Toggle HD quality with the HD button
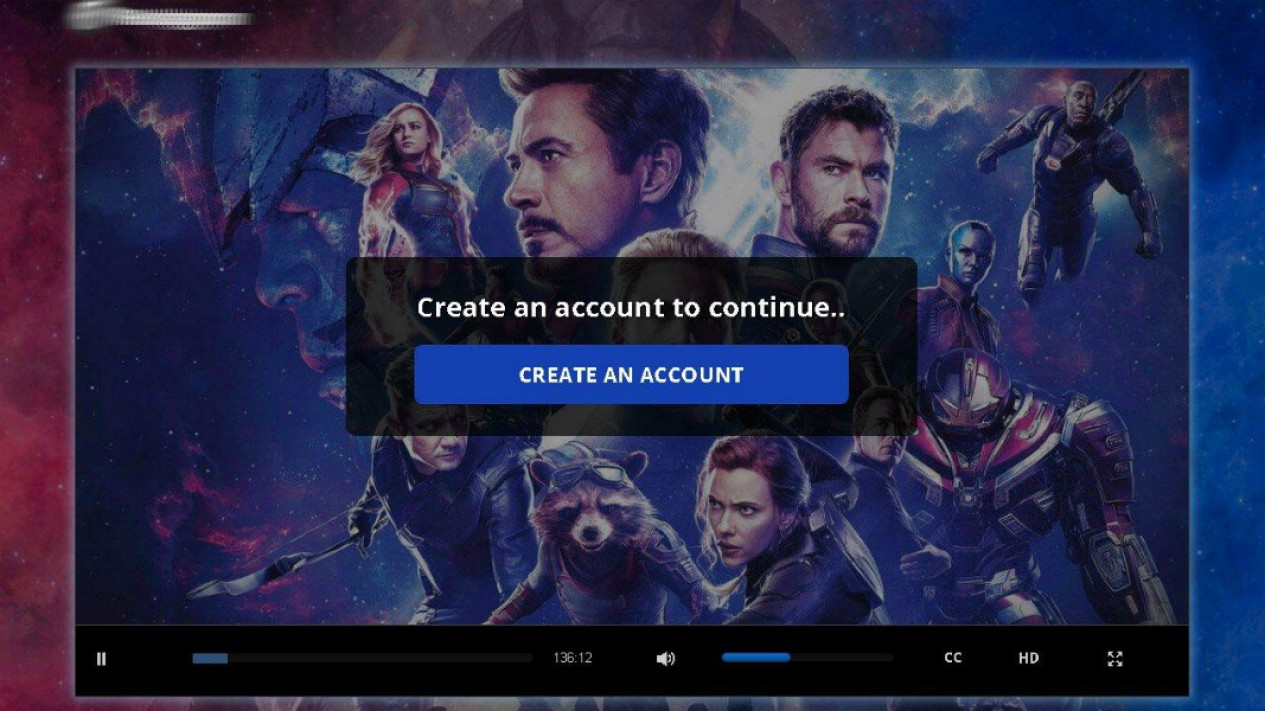The width and height of the screenshot is (1265, 711). (x=1028, y=658)
